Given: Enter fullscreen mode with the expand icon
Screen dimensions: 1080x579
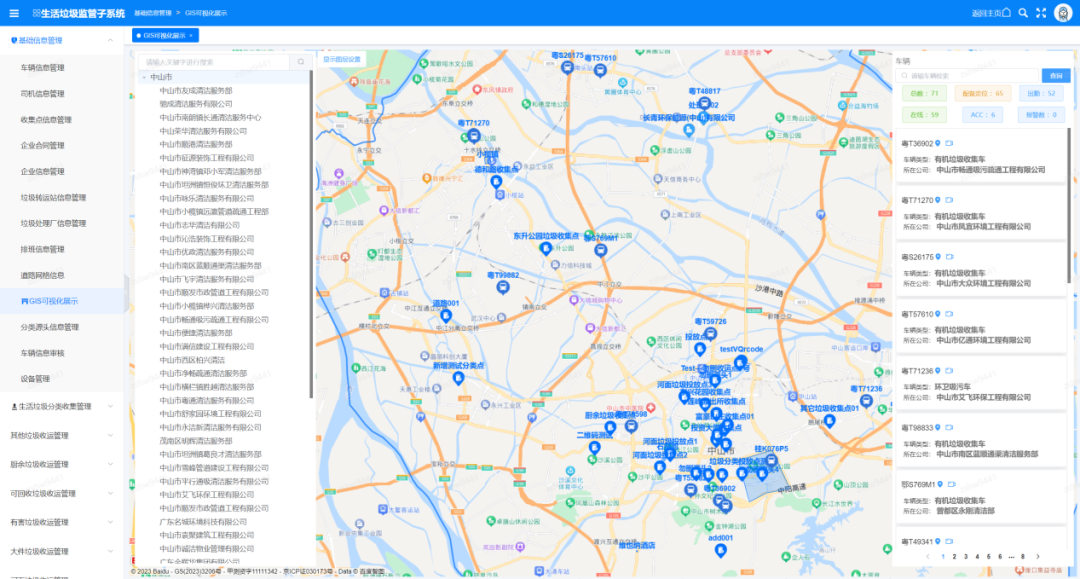Looking at the screenshot, I should coord(1041,12).
